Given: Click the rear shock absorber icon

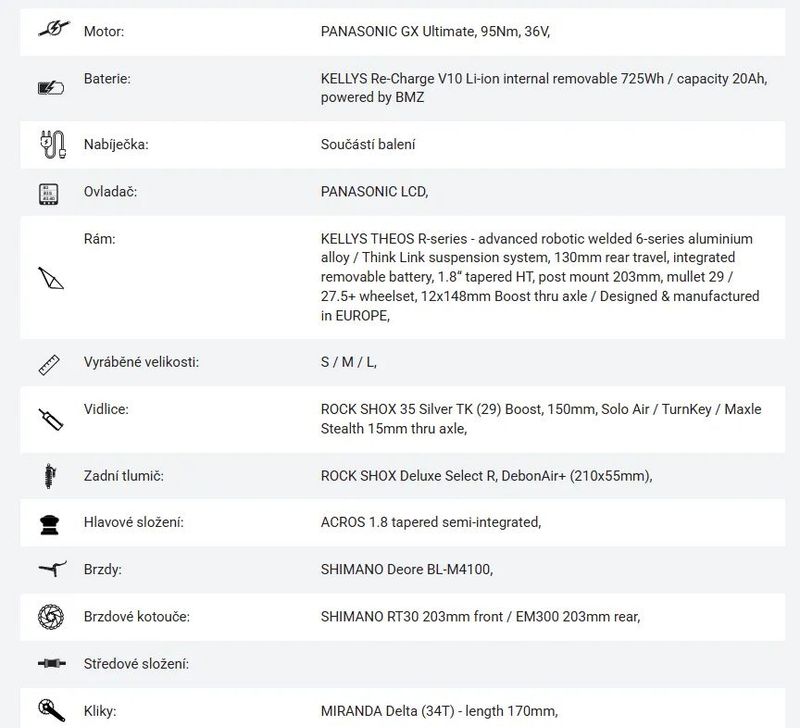Looking at the screenshot, I should pos(48,476).
